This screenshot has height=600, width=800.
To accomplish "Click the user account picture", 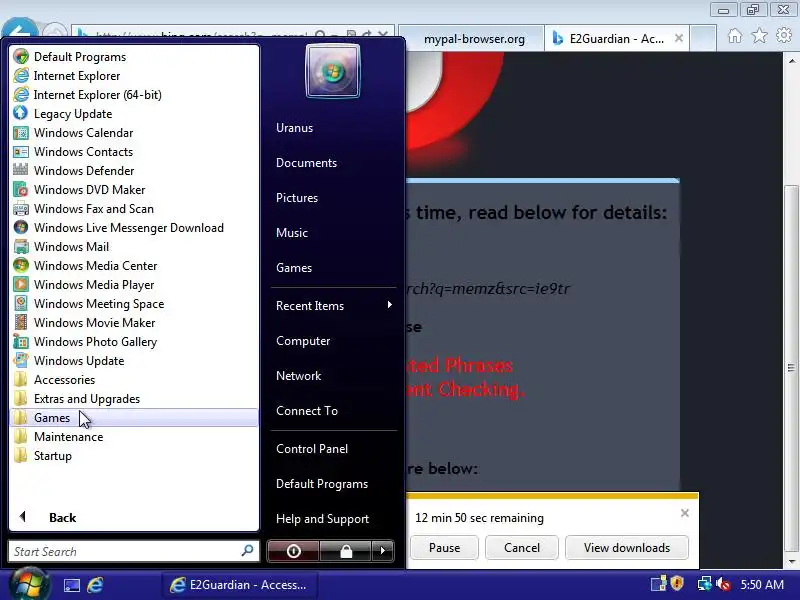I will click(x=333, y=71).
